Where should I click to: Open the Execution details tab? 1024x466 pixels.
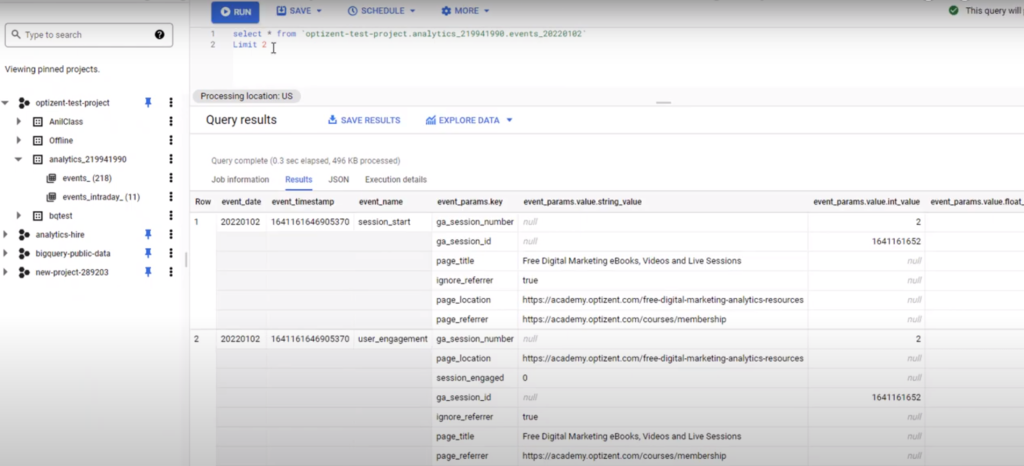[396, 180]
